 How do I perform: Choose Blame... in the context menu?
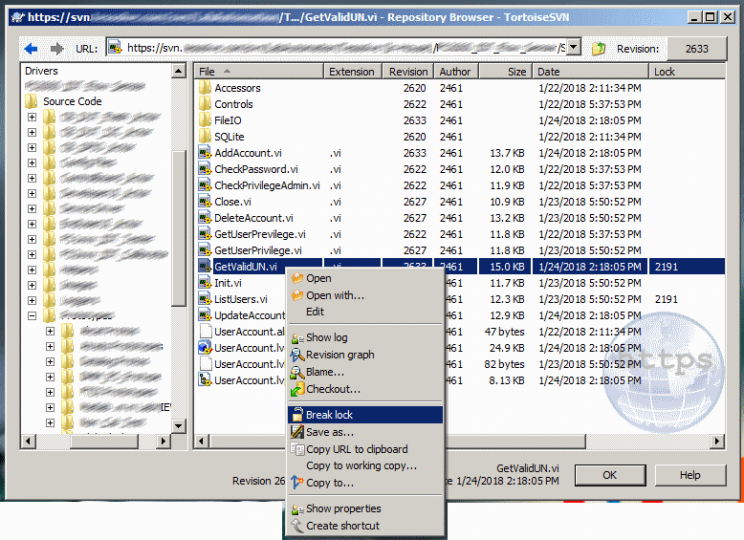pyautogui.click(x=324, y=372)
